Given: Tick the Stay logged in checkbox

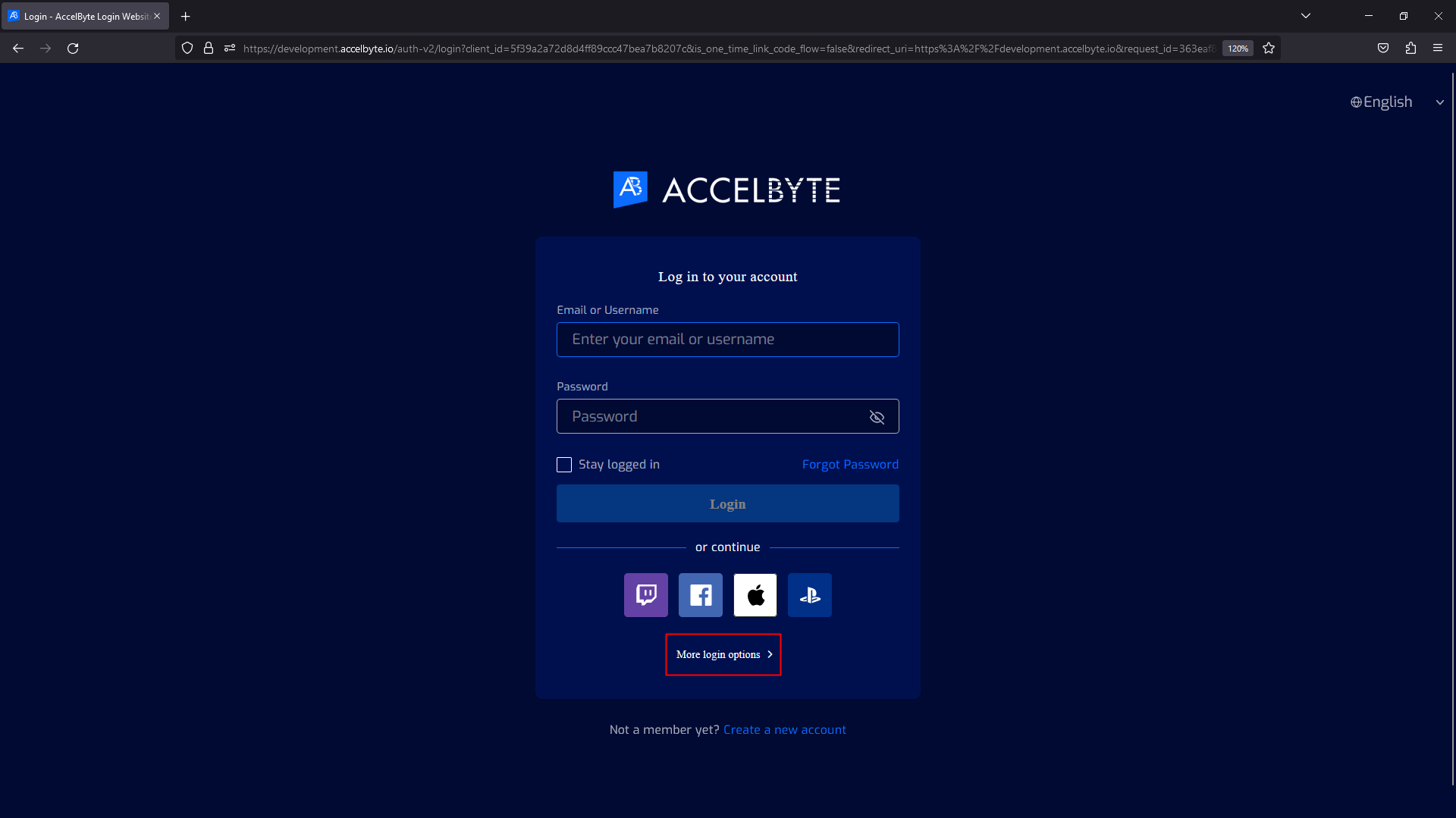Looking at the screenshot, I should pos(564,465).
